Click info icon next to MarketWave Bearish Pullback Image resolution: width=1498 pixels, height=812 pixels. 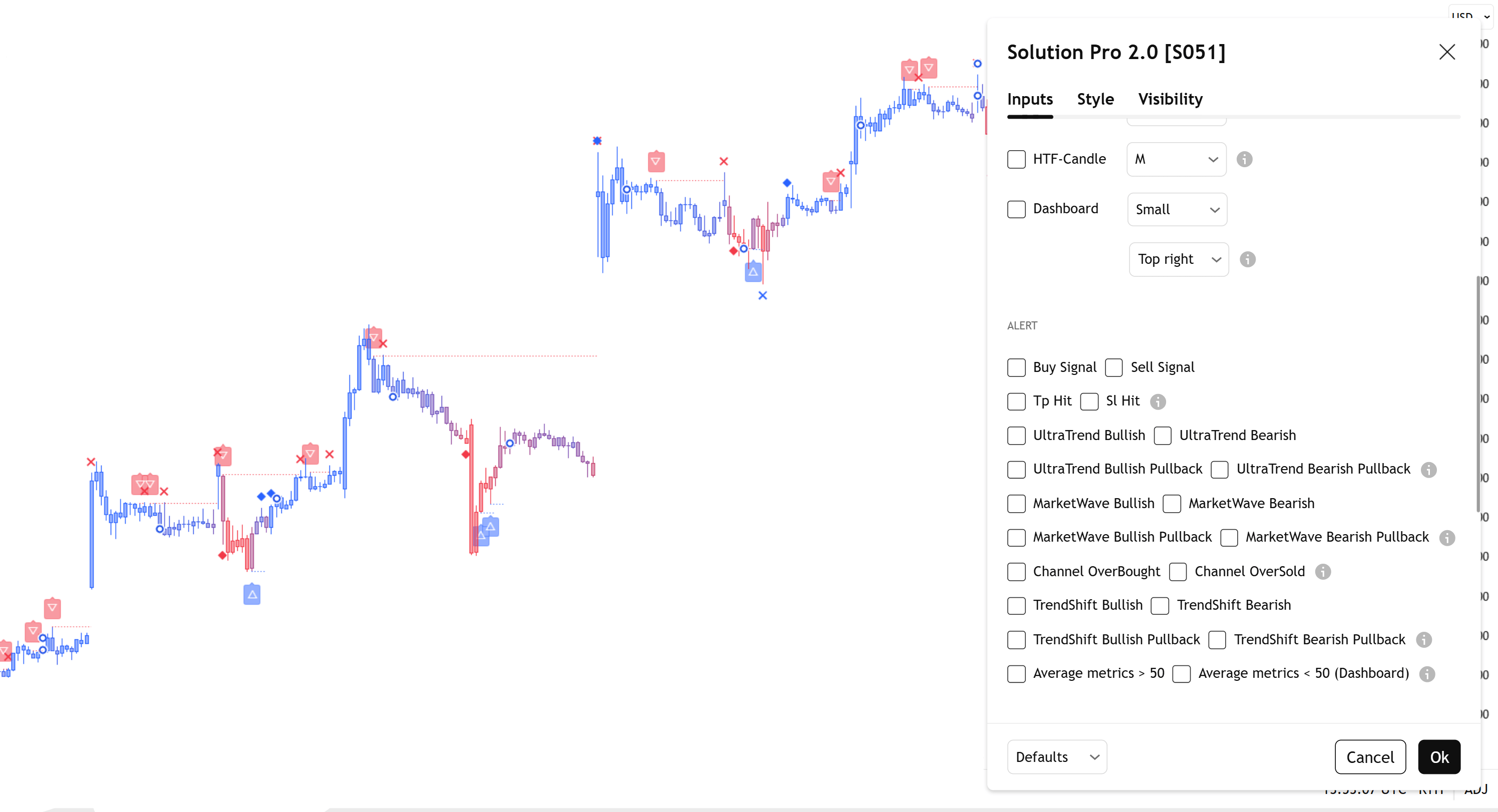pyautogui.click(x=1447, y=538)
